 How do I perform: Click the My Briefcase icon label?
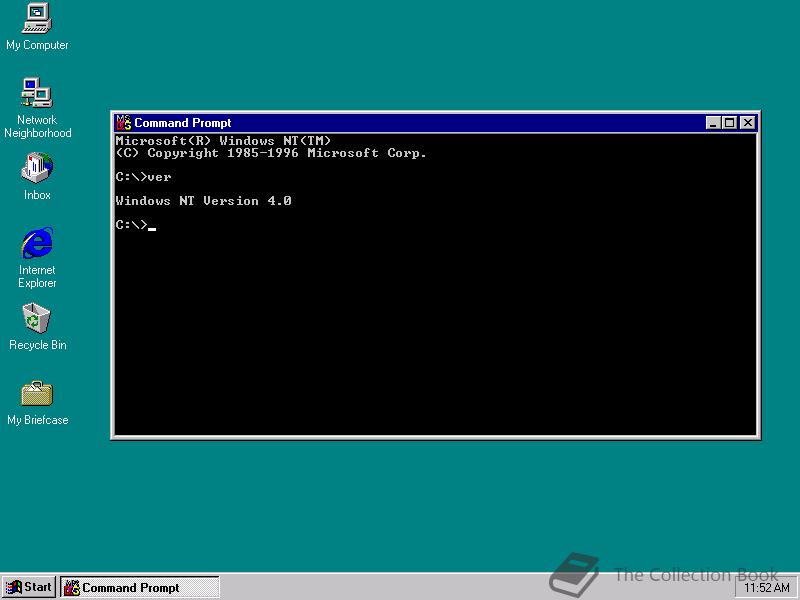(x=38, y=420)
